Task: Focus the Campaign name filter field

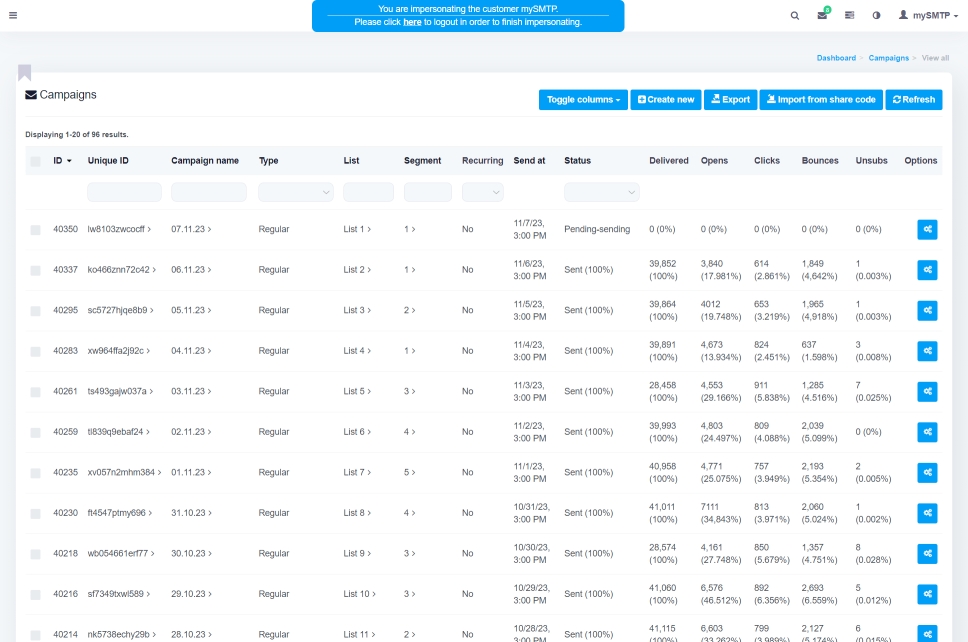Action: point(208,192)
